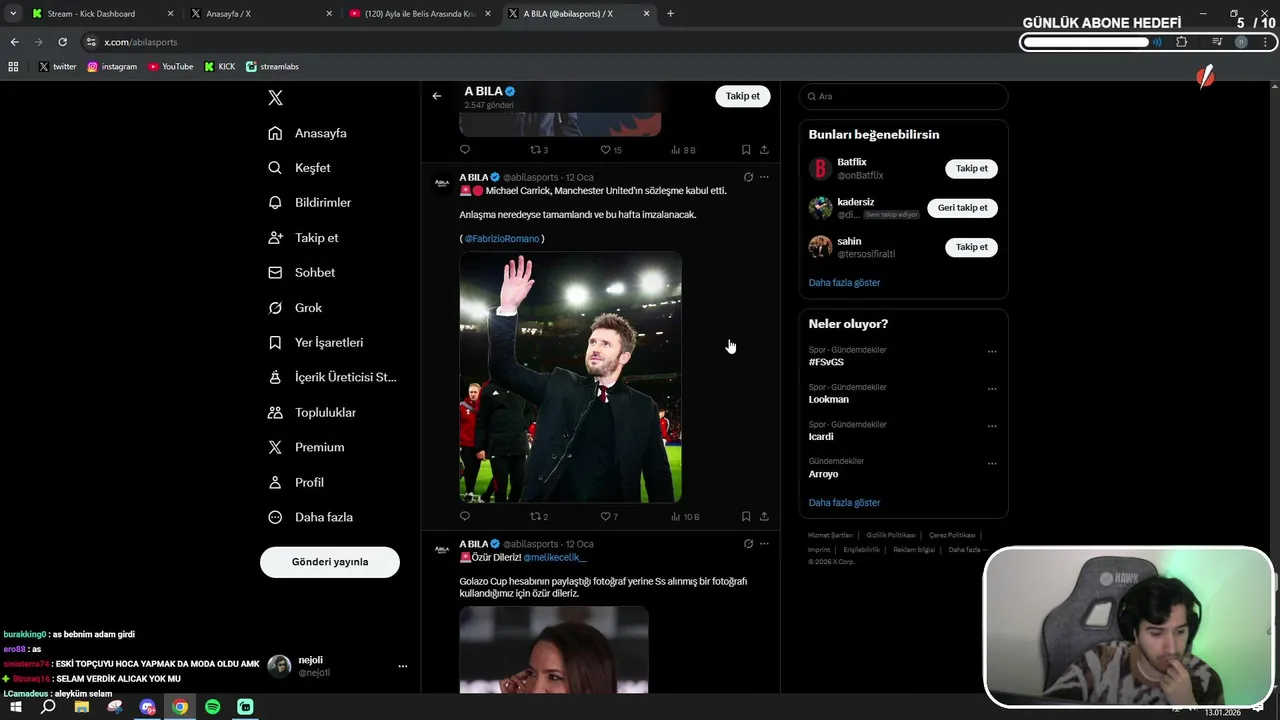This screenshot has height=720, width=1280.
Task: Open the Arroyo trending topic
Action: click(823, 474)
